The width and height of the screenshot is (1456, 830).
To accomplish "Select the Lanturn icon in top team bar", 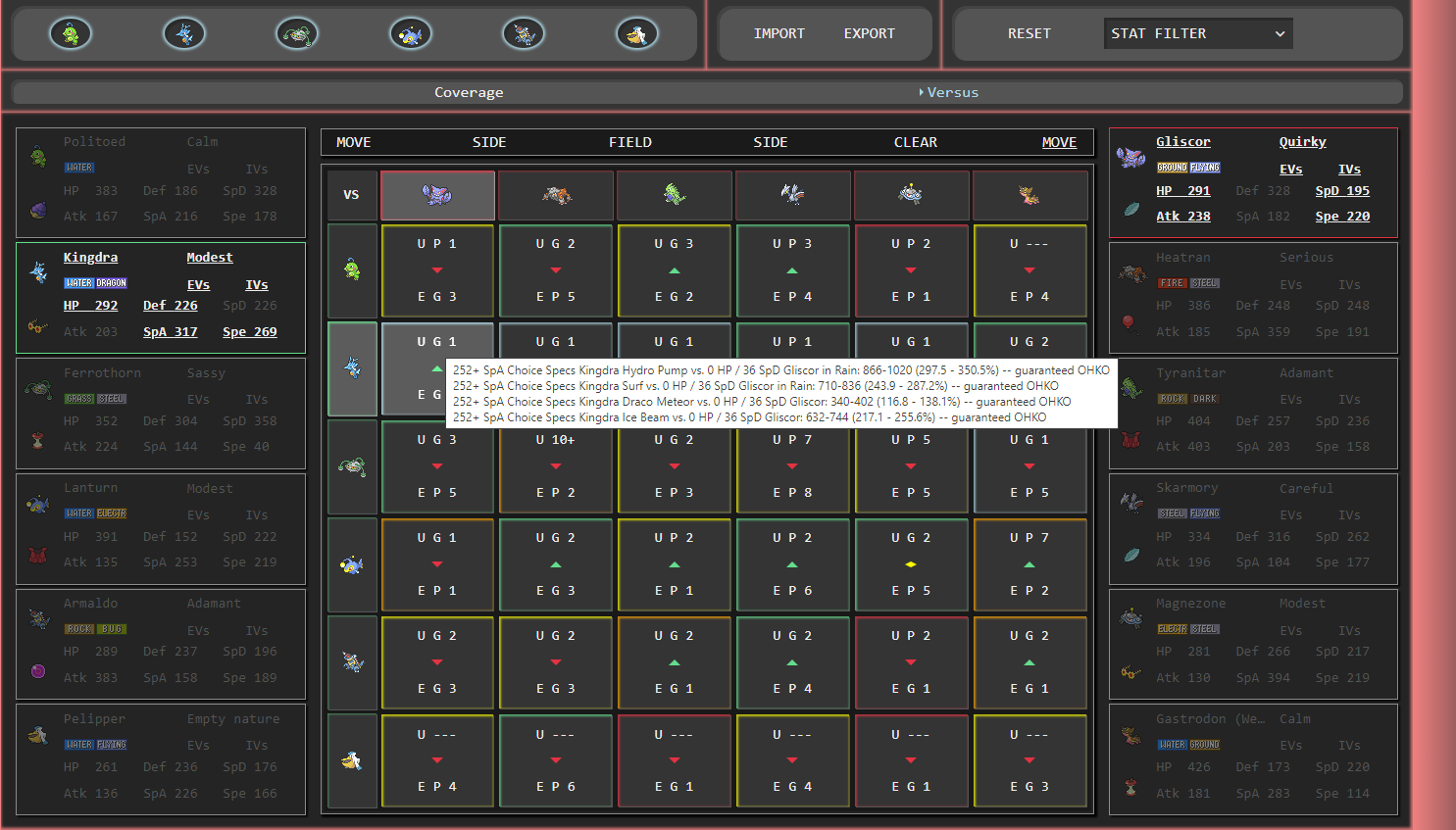I will (x=411, y=33).
